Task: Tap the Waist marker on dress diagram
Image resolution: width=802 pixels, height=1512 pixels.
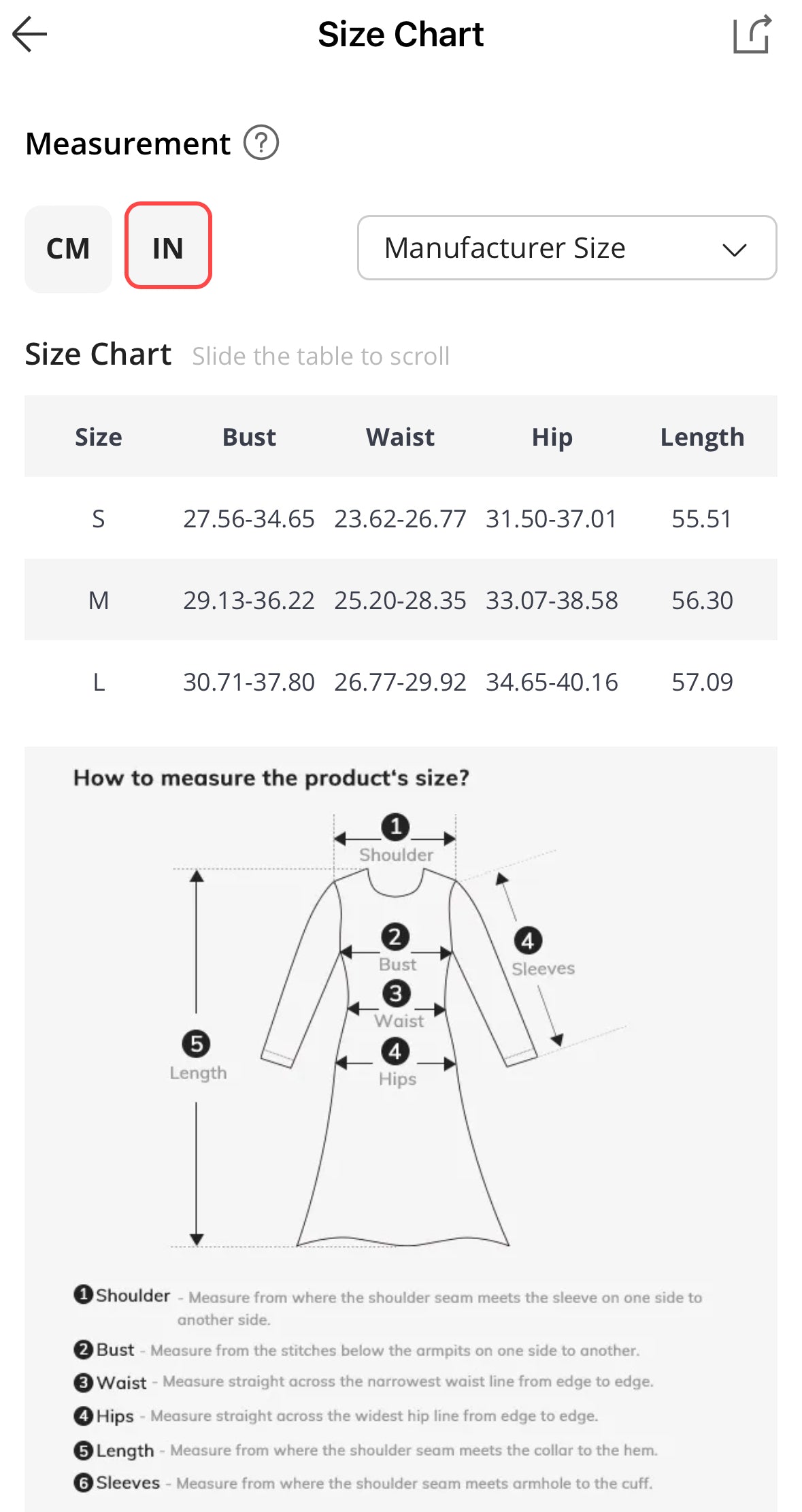Action: click(x=396, y=993)
